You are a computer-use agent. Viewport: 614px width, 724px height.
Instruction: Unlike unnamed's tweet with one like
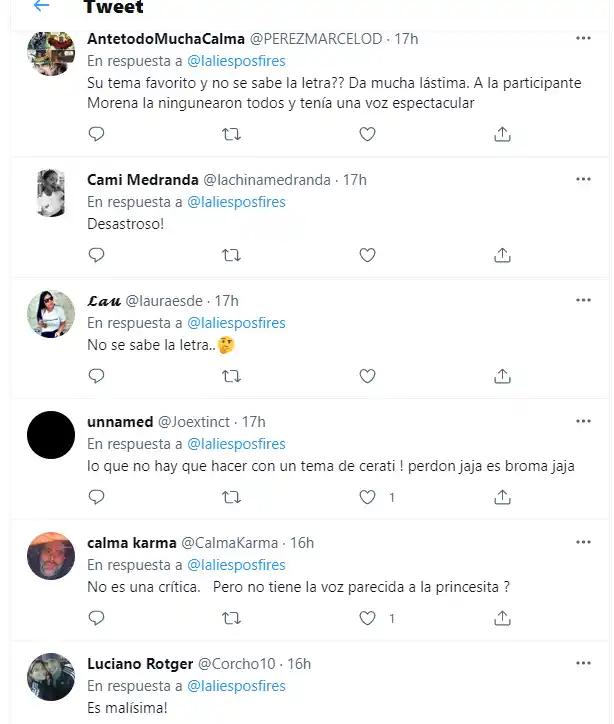(367, 497)
